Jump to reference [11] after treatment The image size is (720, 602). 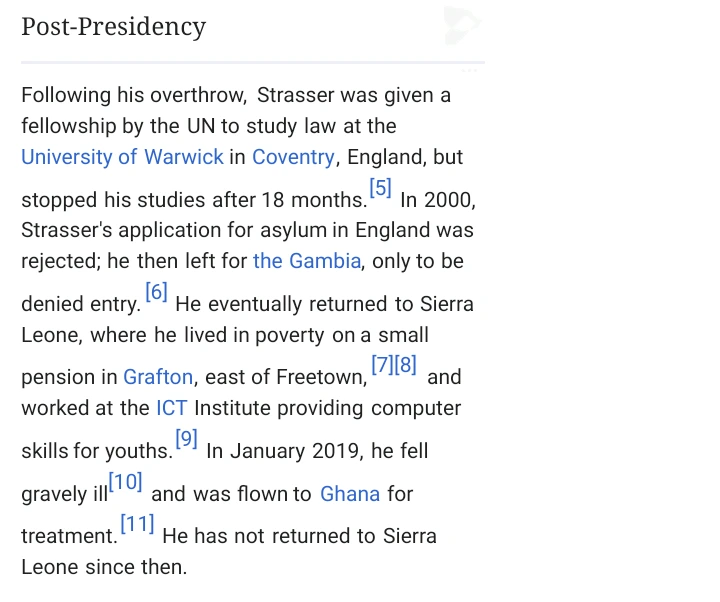(137, 524)
